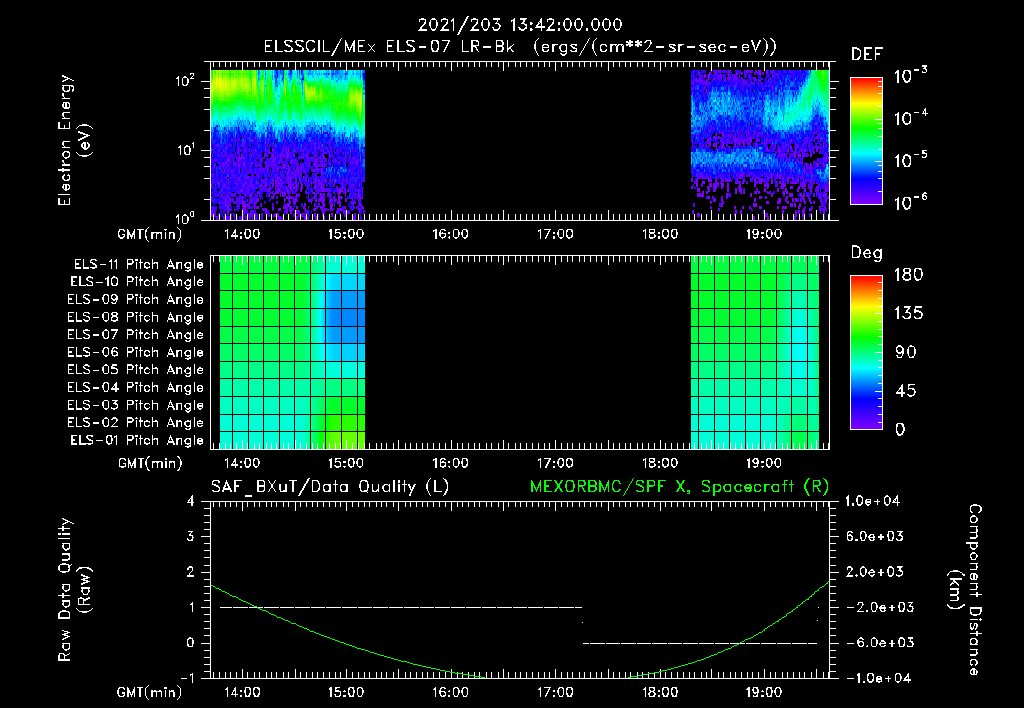The height and width of the screenshot is (708, 1024).
Task: Select the ELS-11 Pitch Angle row label
Action: coord(138,265)
